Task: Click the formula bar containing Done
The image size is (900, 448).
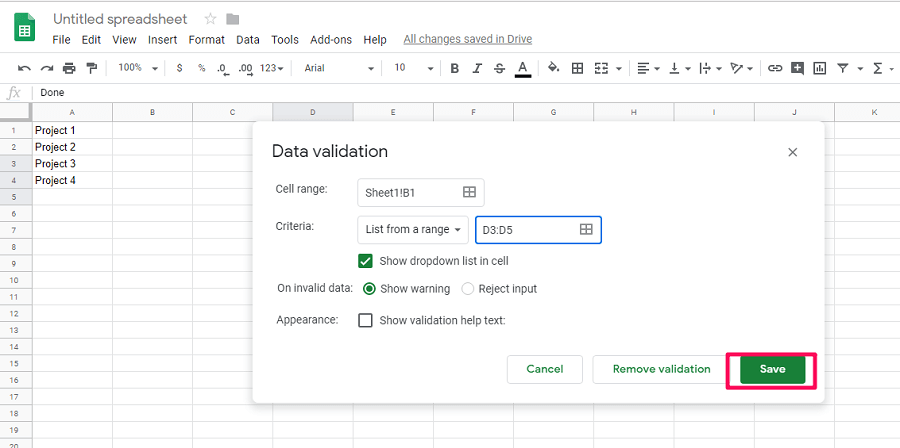Action: 465,92
